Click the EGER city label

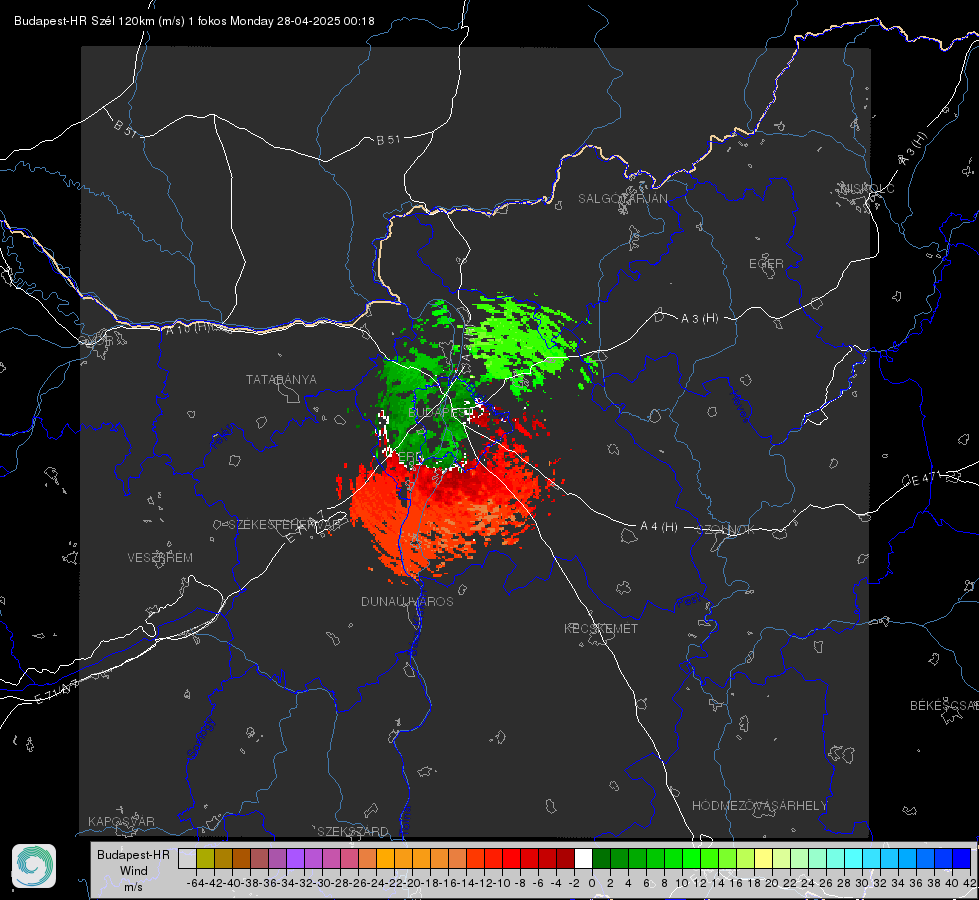pyautogui.click(x=766, y=264)
